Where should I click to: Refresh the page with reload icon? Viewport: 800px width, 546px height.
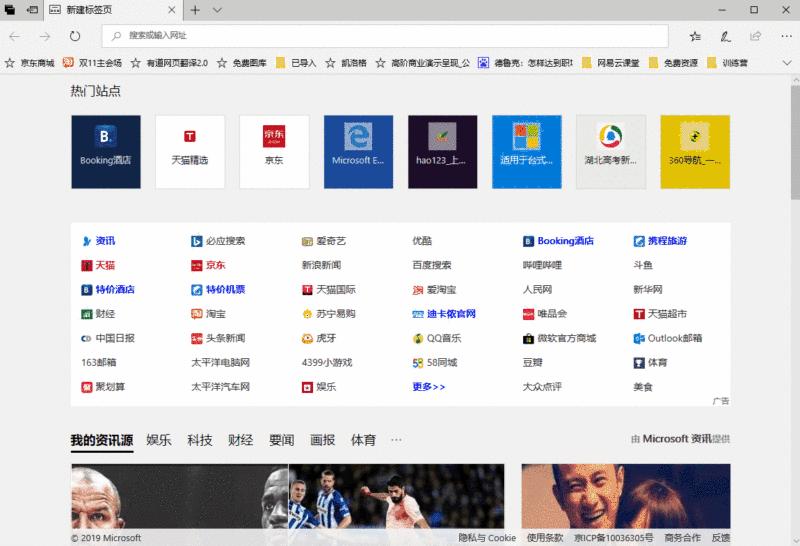pos(75,36)
